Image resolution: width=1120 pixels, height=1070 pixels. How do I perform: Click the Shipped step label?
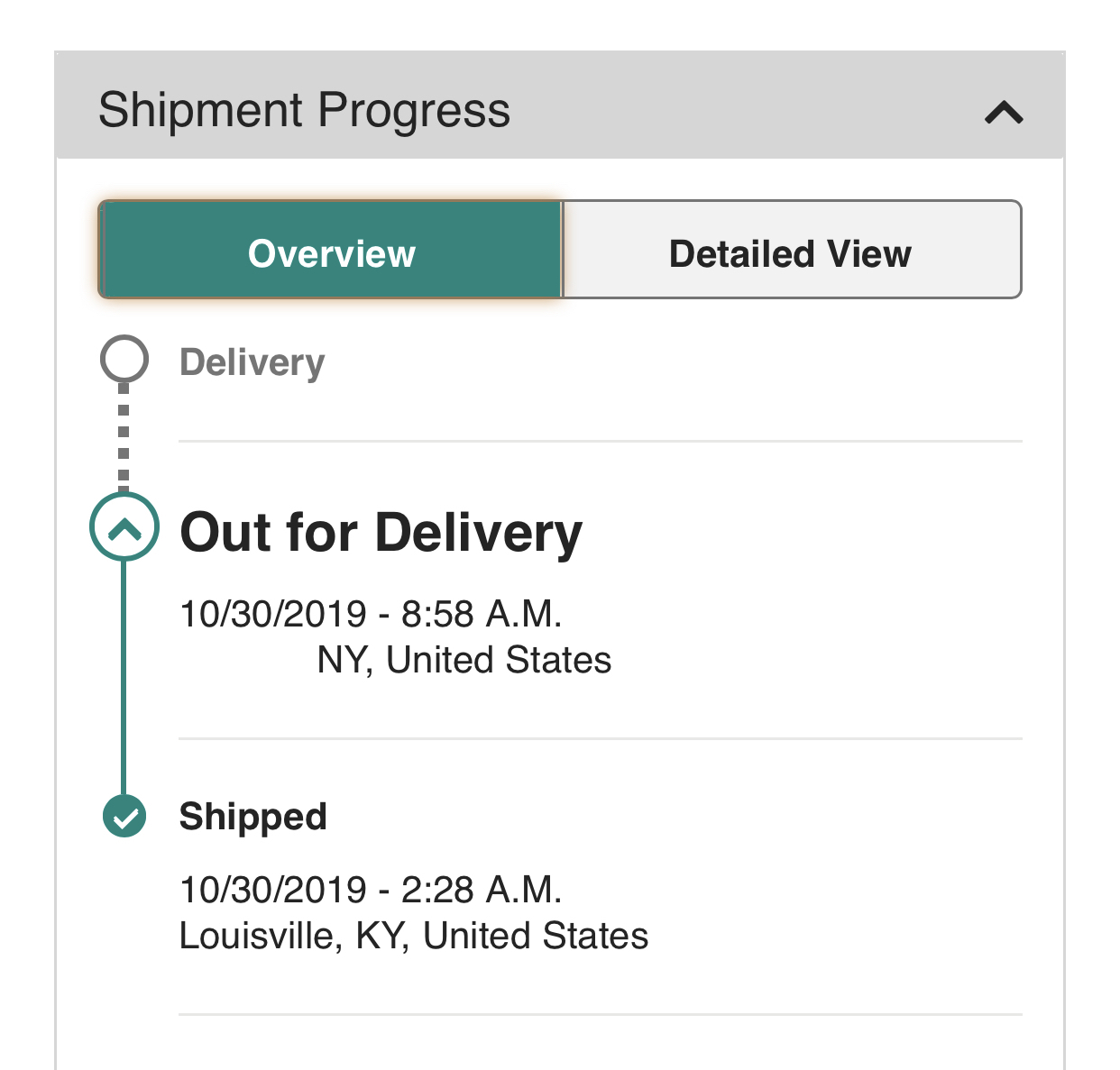pyautogui.click(x=253, y=817)
